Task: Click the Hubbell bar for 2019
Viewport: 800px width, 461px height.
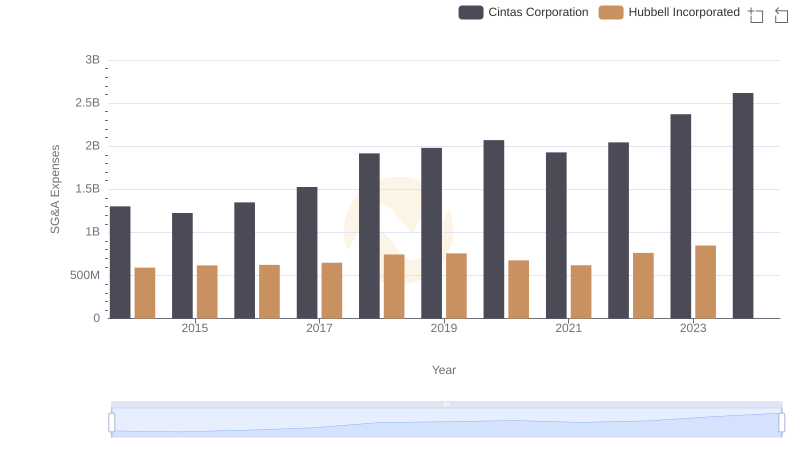Action: pyautogui.click(x=456, y=286)
